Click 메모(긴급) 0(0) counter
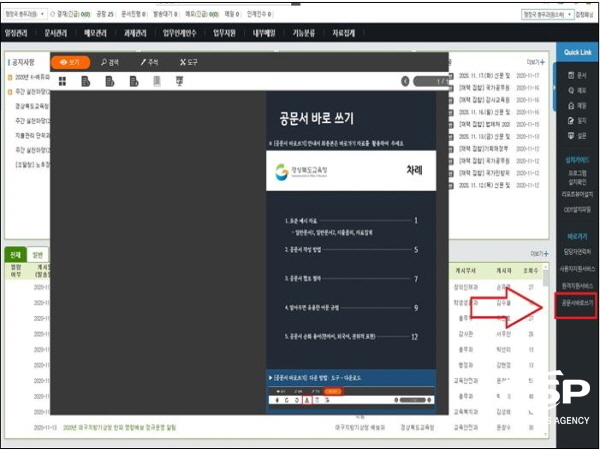The height and width of the screenshot is (450, 600). pos(201,15)
